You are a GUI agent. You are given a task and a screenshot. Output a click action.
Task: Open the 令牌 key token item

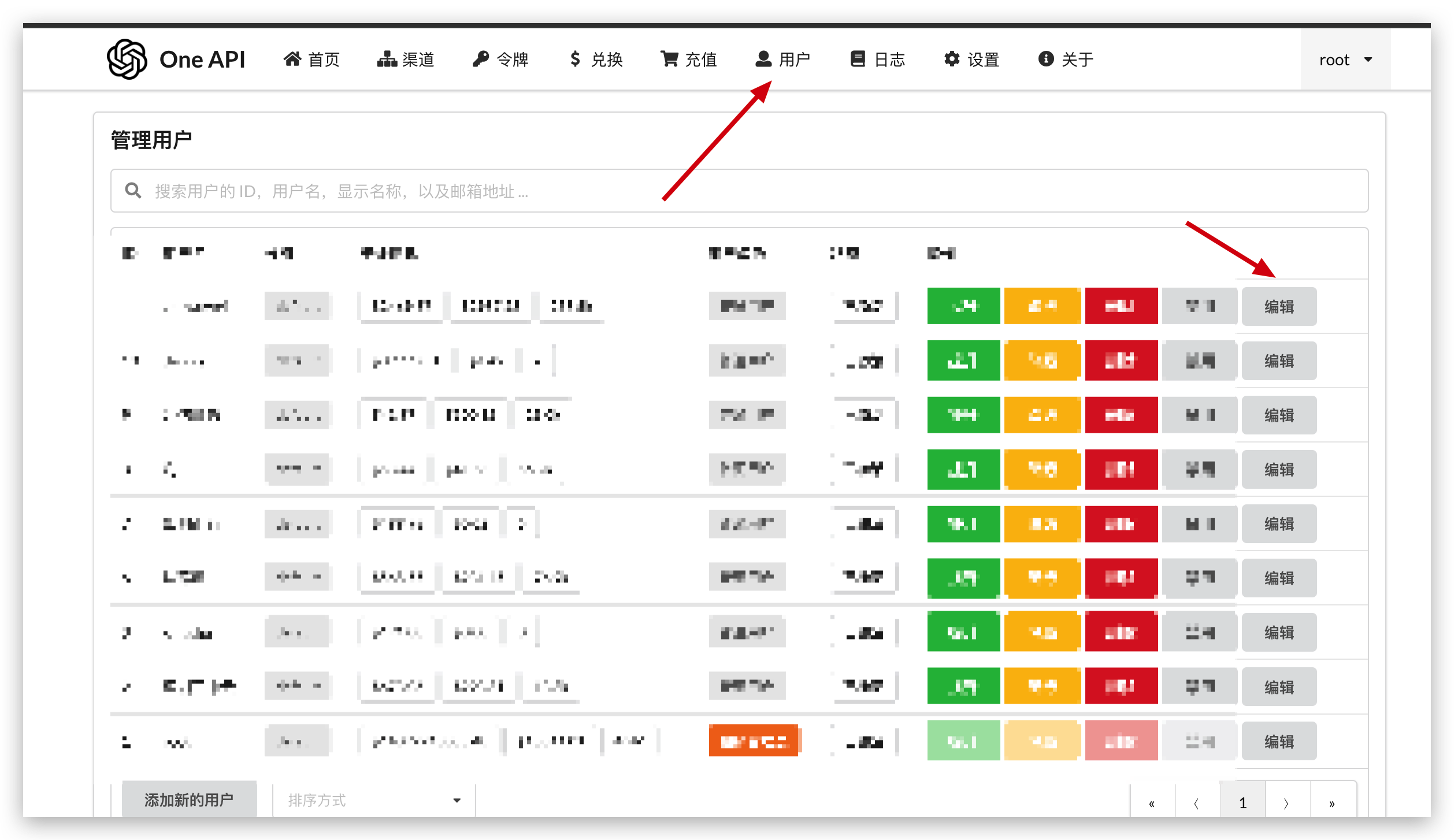pos(500,60)
